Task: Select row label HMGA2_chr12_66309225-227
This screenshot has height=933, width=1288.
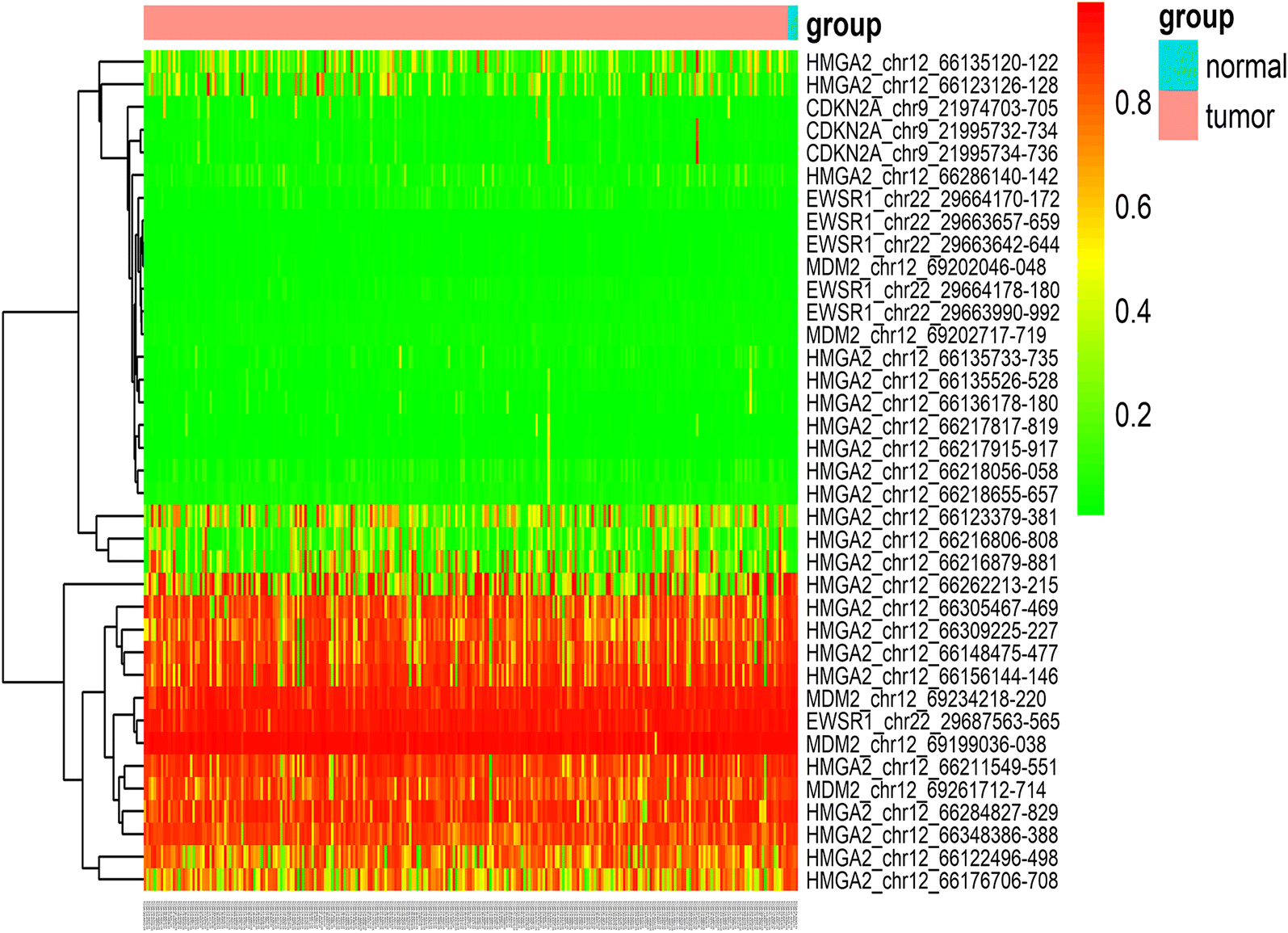Action: (x=932, y=630)
